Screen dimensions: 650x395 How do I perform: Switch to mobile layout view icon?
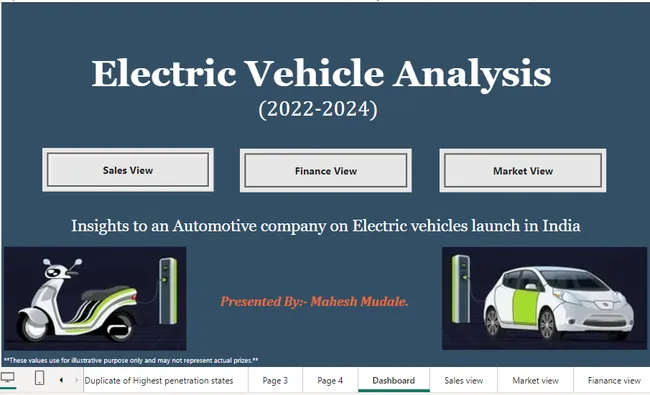[x=39, y=378]
